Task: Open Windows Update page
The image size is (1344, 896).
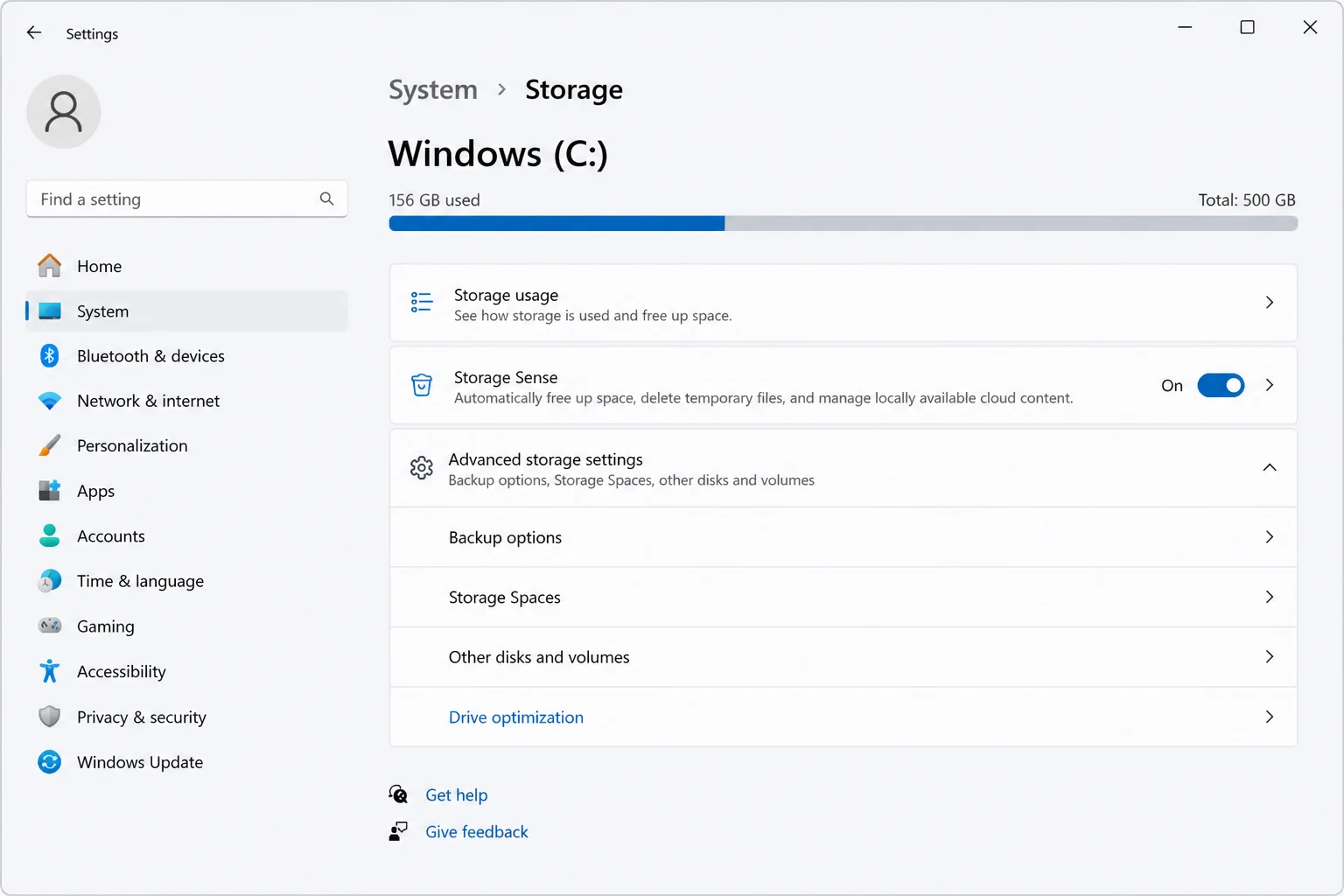Action: pyautogui.click(x=186, y=762)
